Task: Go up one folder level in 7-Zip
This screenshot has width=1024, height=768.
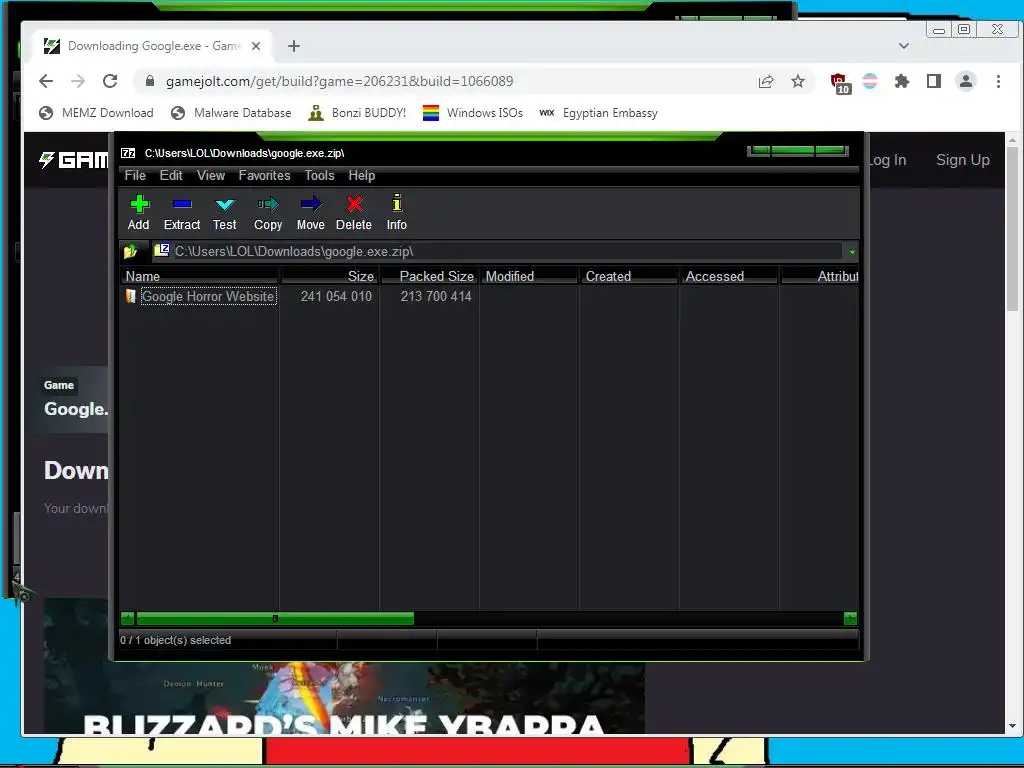Action: click(x=130, y=251)
